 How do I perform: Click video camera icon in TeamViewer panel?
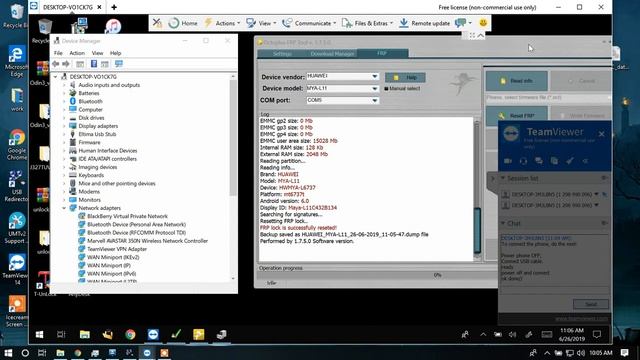click(x=507, y=161)
